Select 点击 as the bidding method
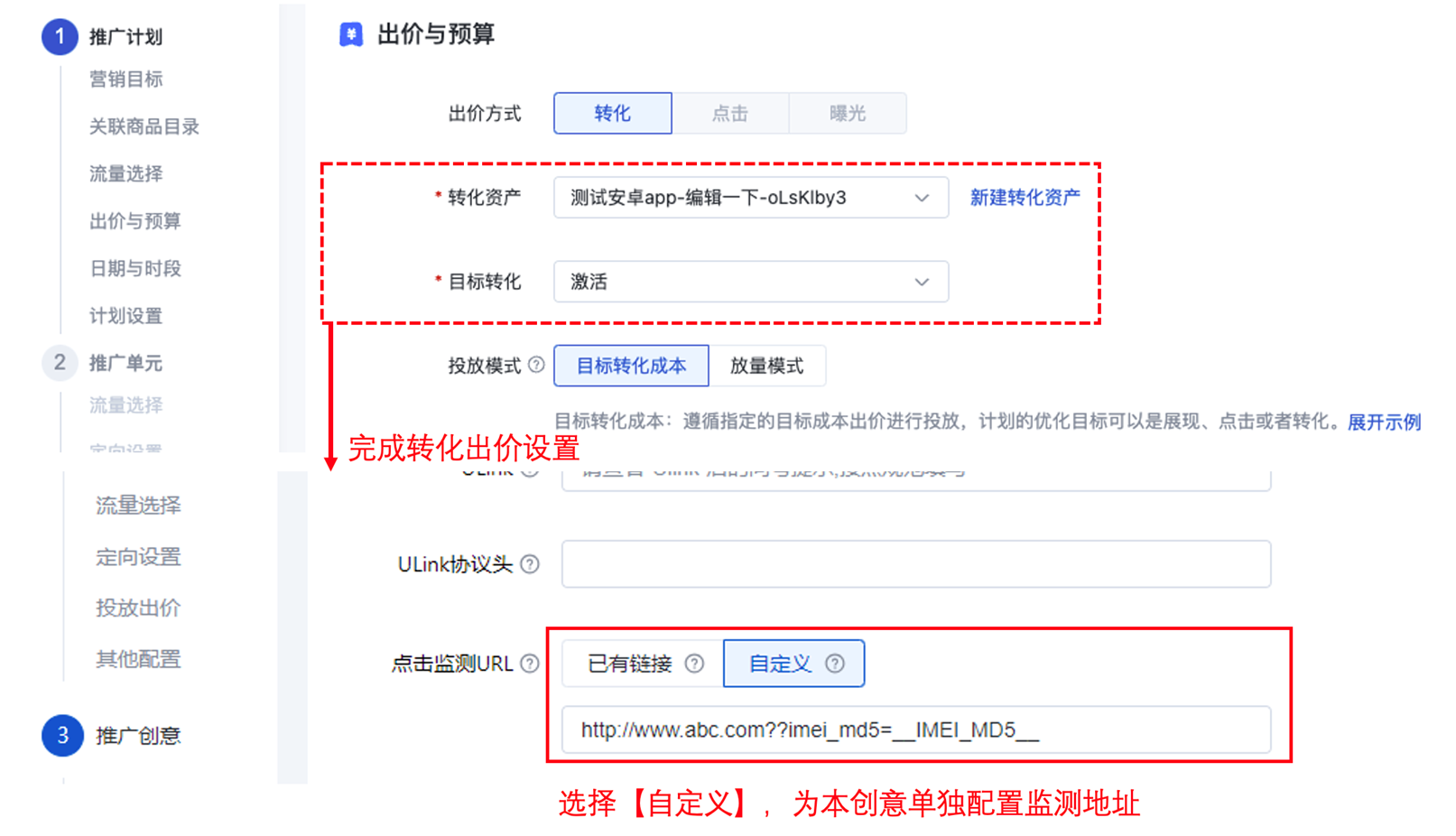The image size is (1456, 836). 730,113
